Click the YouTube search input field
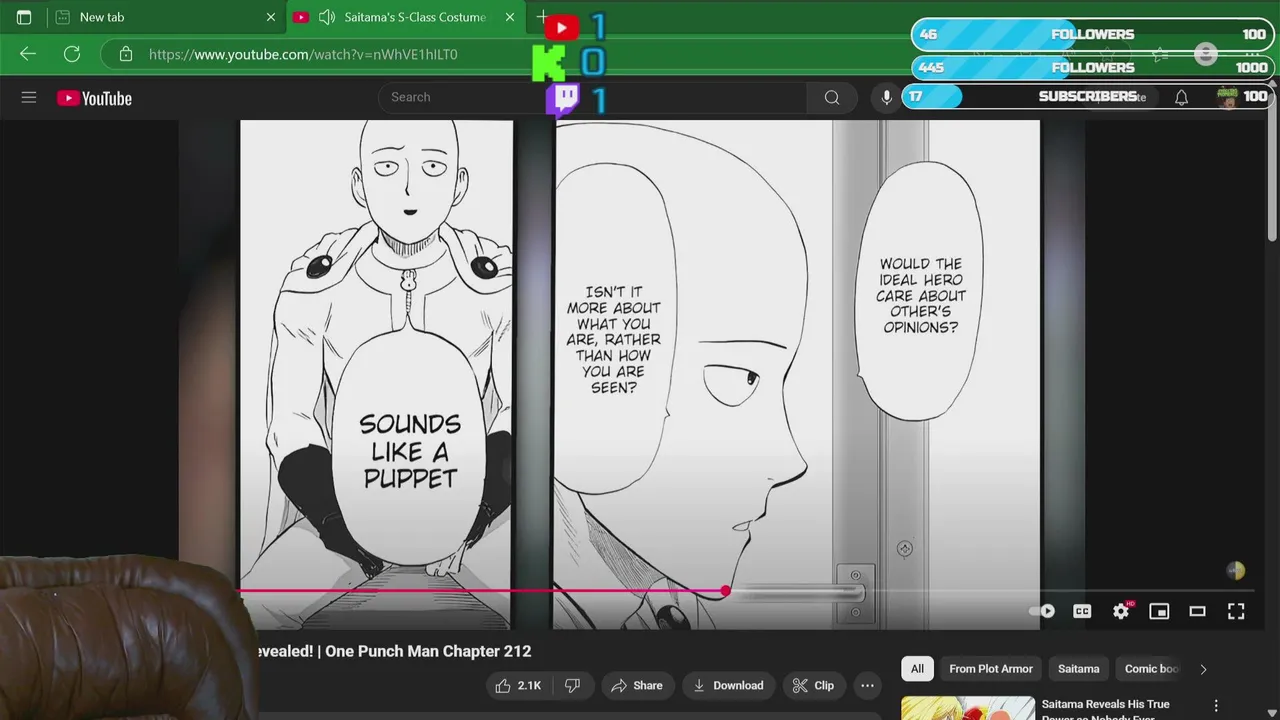This screenshot has height=720, width=1280. point(592,97)
